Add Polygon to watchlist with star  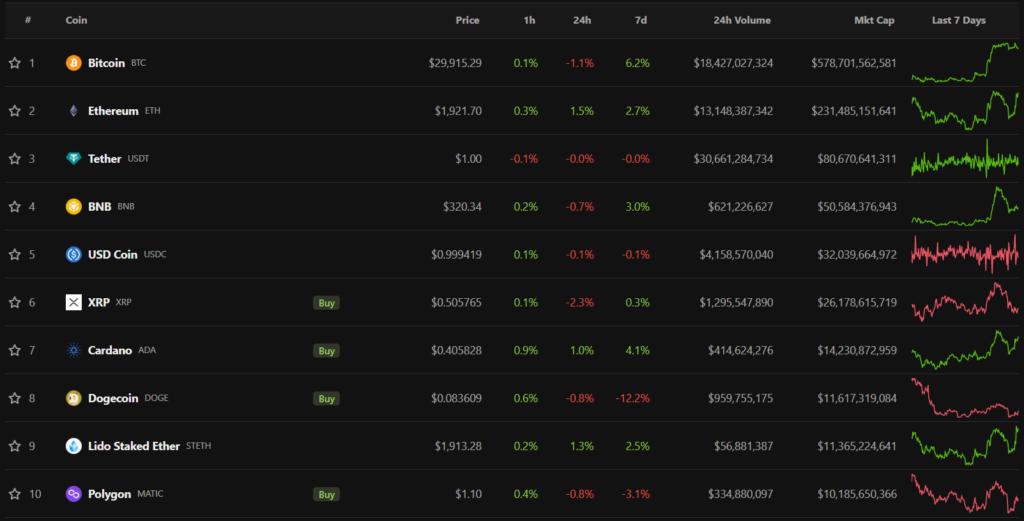15,494
